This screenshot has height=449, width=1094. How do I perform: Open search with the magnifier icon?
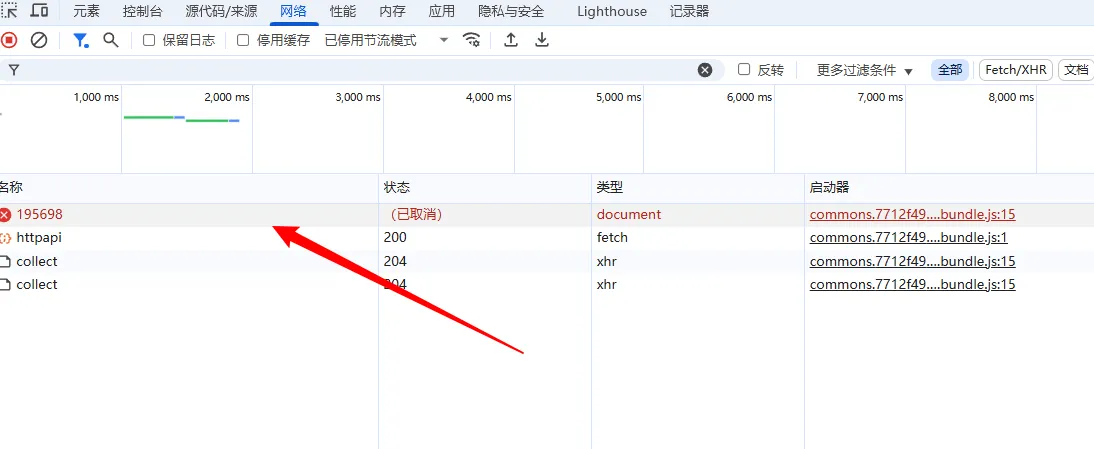[111, 40]
